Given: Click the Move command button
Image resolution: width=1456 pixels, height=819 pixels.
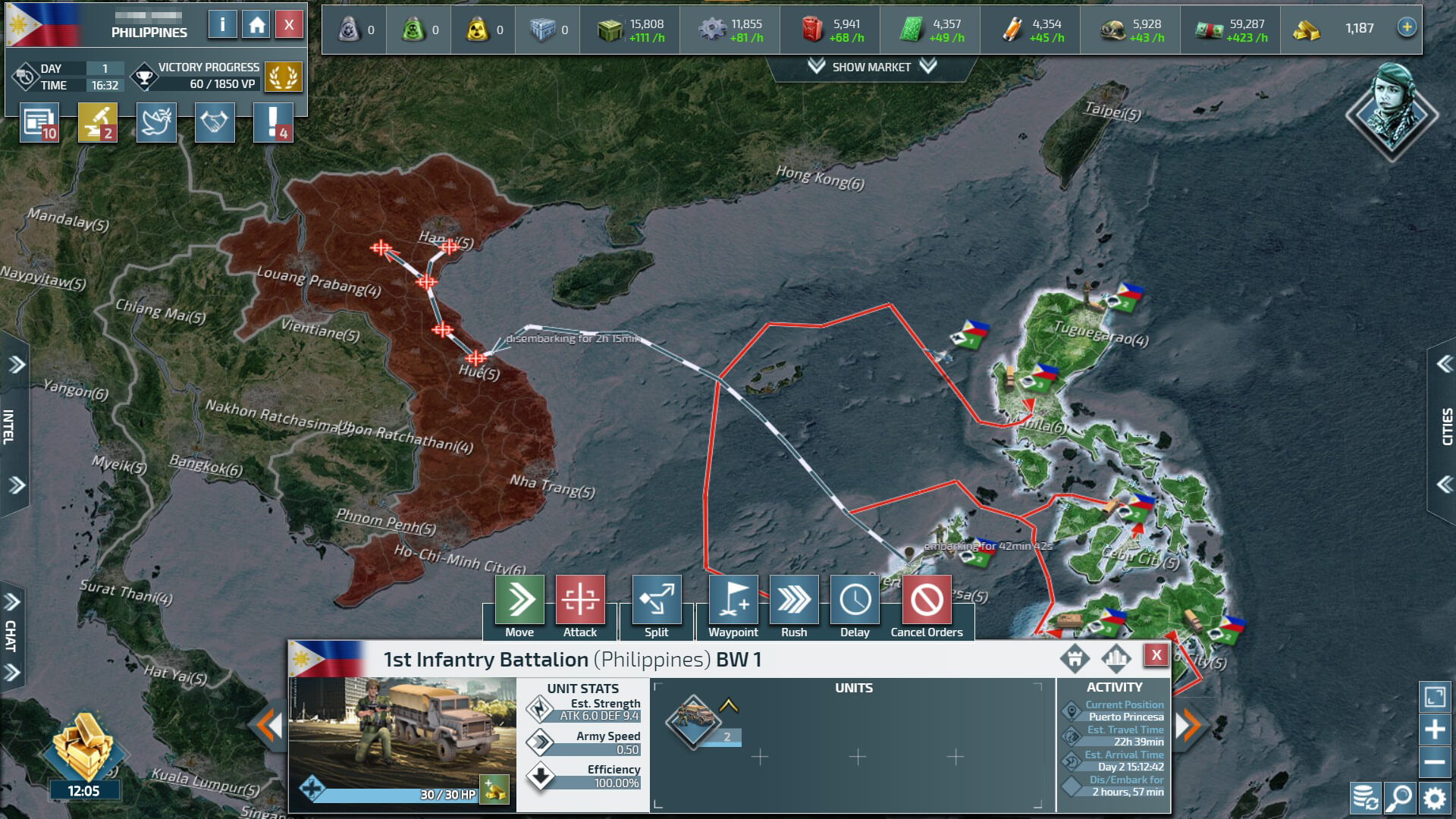Looking at the screenshot, I should coord(519,600).
